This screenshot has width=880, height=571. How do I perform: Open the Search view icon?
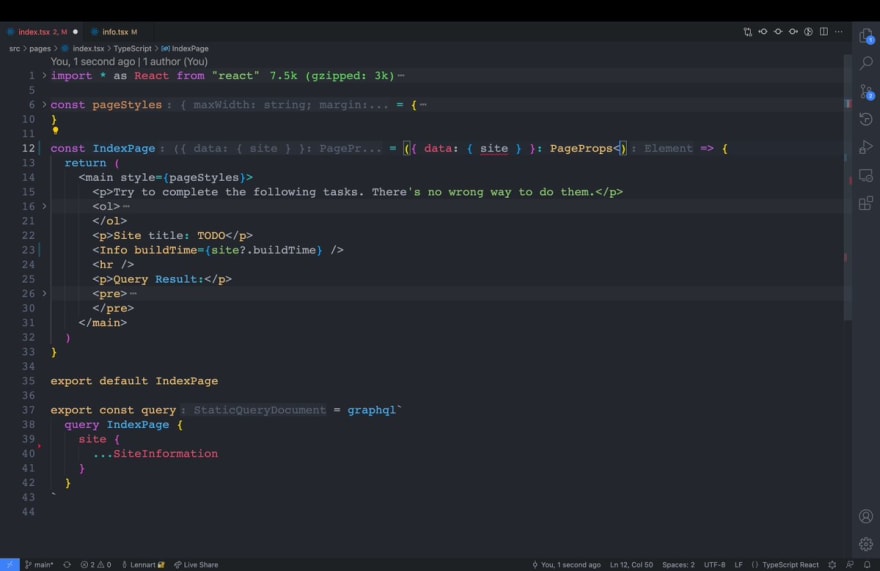click(x=866, y=63)
